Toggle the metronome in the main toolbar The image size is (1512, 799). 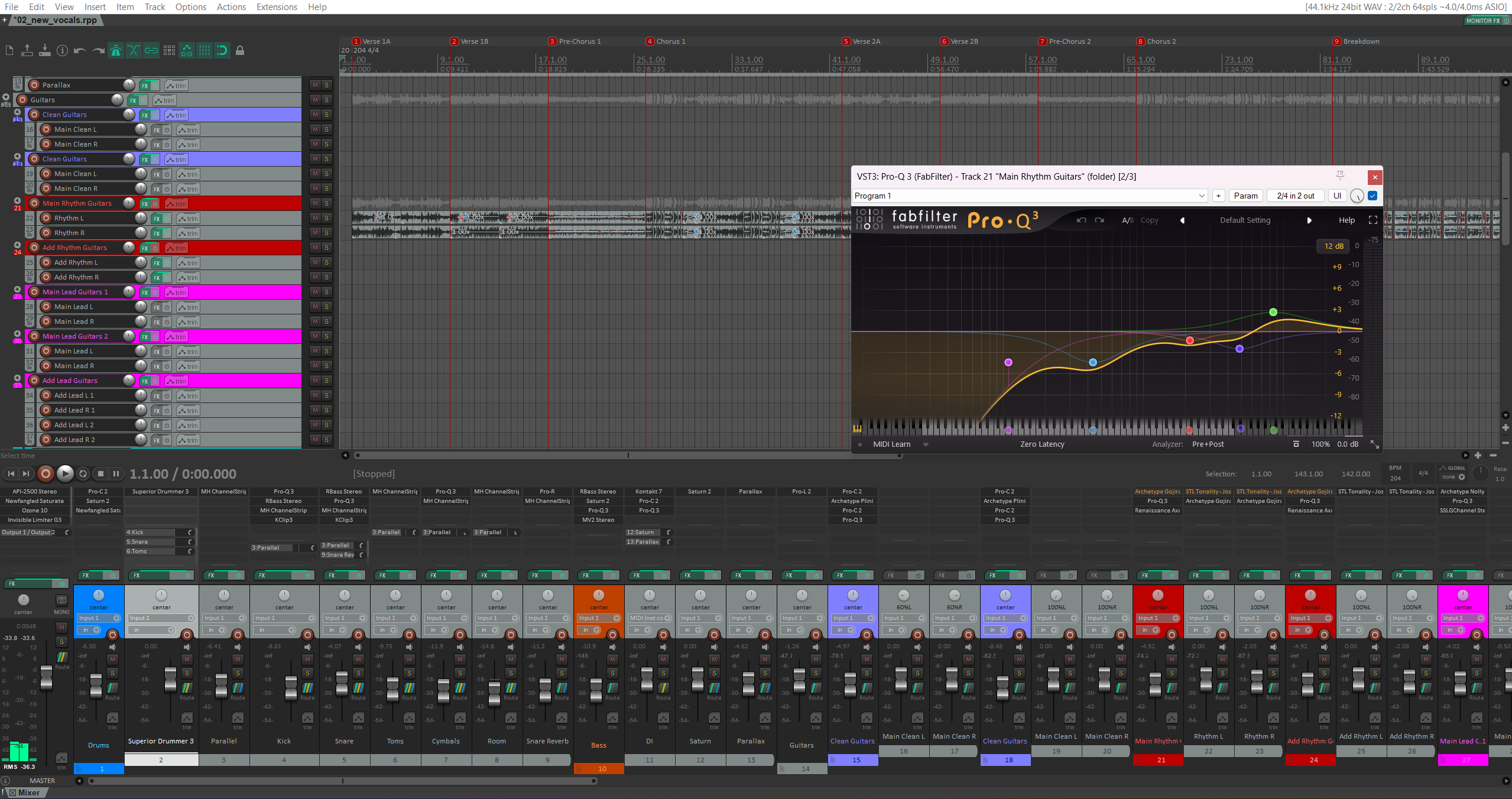(x=116, y=50)
